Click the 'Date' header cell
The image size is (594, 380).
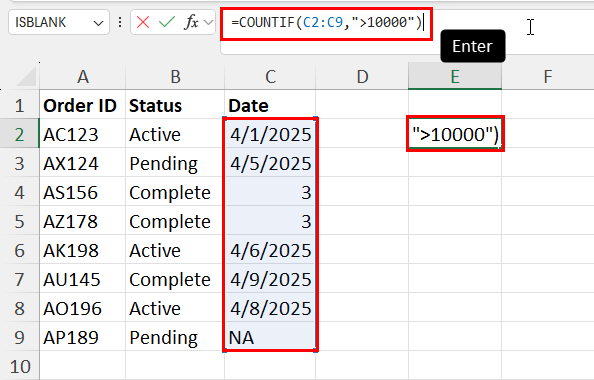pos(270,105)
